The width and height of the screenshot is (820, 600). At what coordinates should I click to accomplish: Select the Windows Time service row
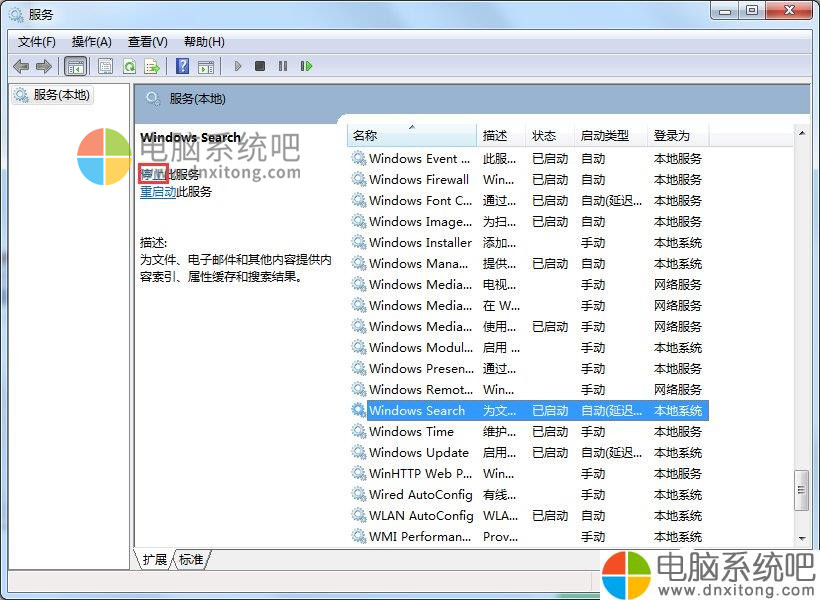[528, 432]
